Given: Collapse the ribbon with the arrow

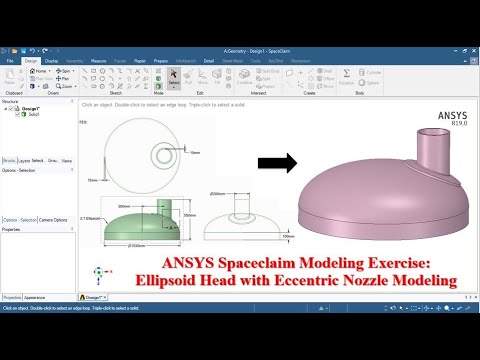Looking at the screenshot, I should pyautogui.click(x=465, y=61).
